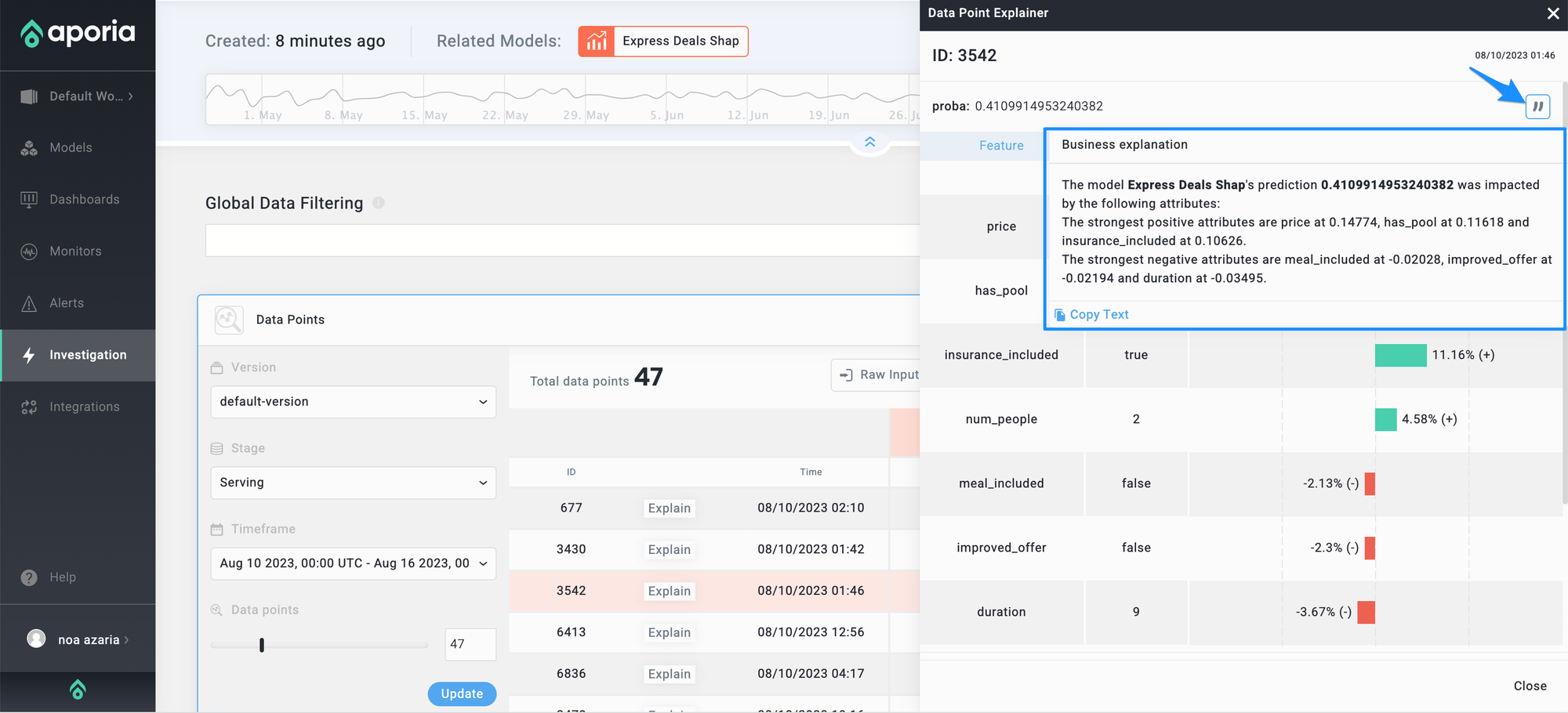Close the Data Point Explainer with X
Viewport: 1568px width, 713px height.
click(x=1552, y=13)
